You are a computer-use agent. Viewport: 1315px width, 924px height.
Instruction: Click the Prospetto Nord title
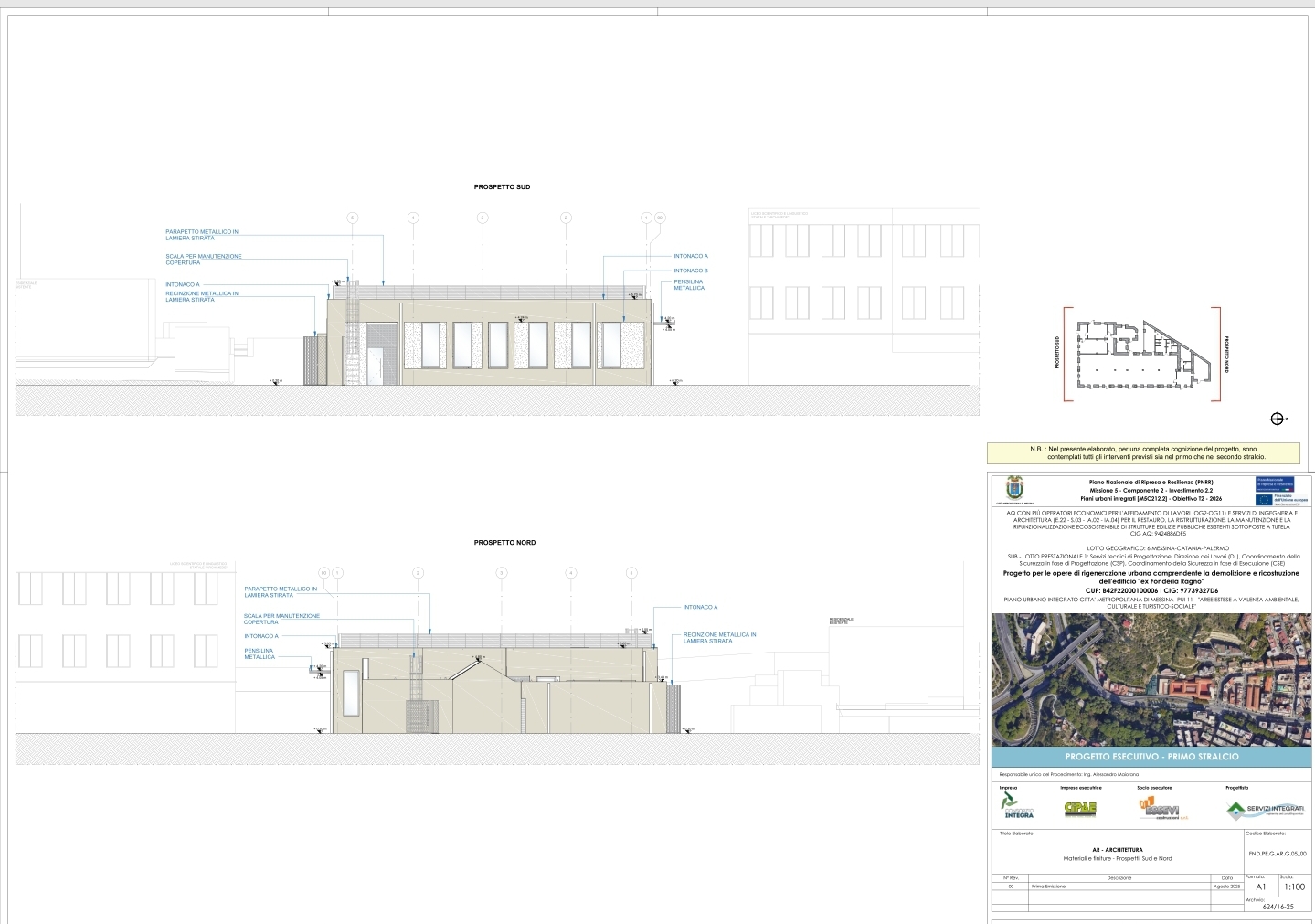(x=504, y=543)
